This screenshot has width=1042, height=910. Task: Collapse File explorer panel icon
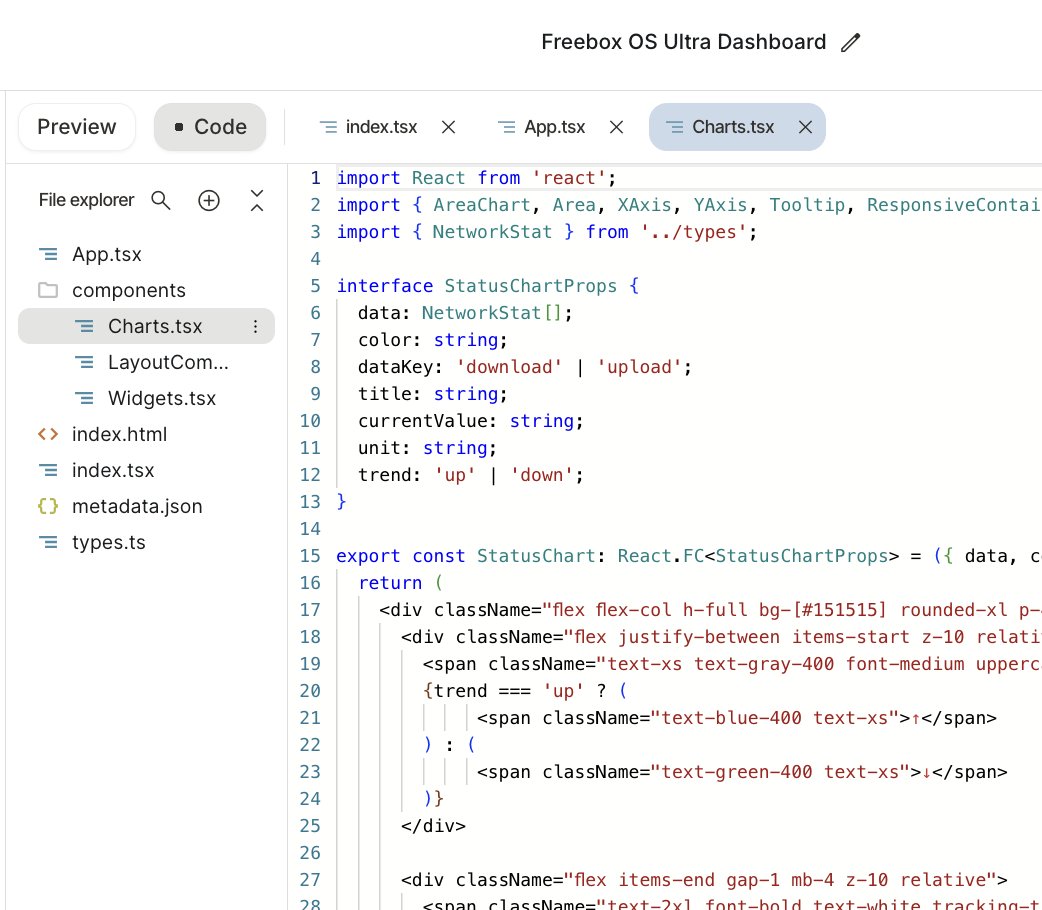(x=257, y=200)
